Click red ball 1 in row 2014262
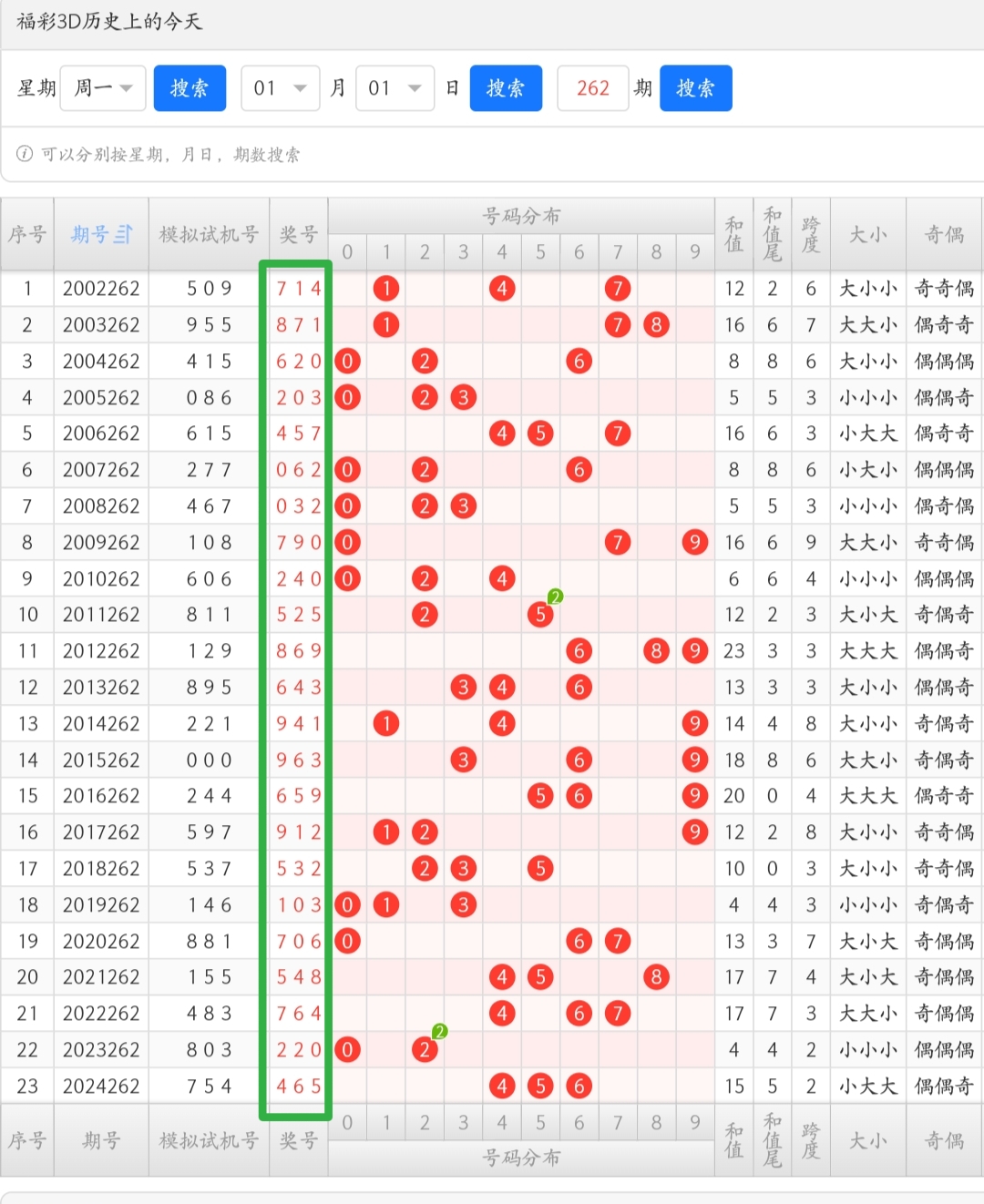Image resolution: width=984 pixels, height=1204 pixels. (386, 724)
